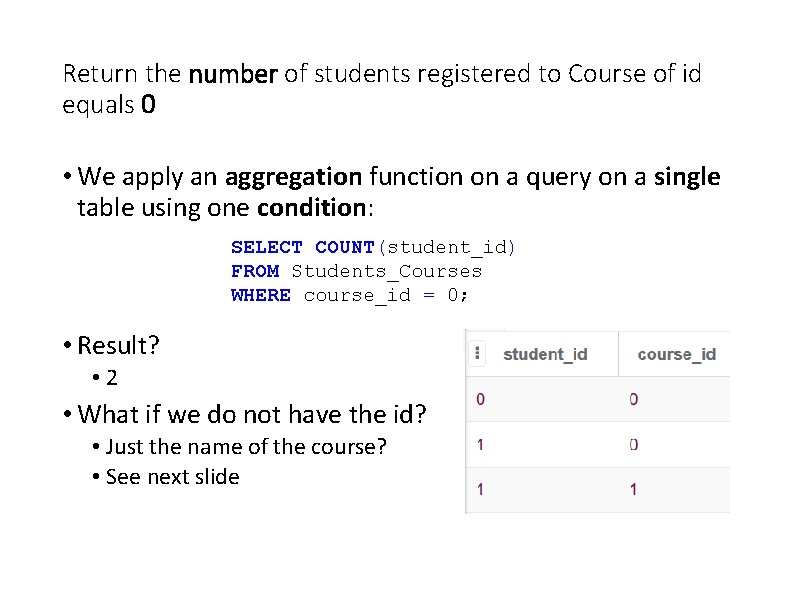
Task: Select course_id cell in second table row
Action: pos(634,444)
